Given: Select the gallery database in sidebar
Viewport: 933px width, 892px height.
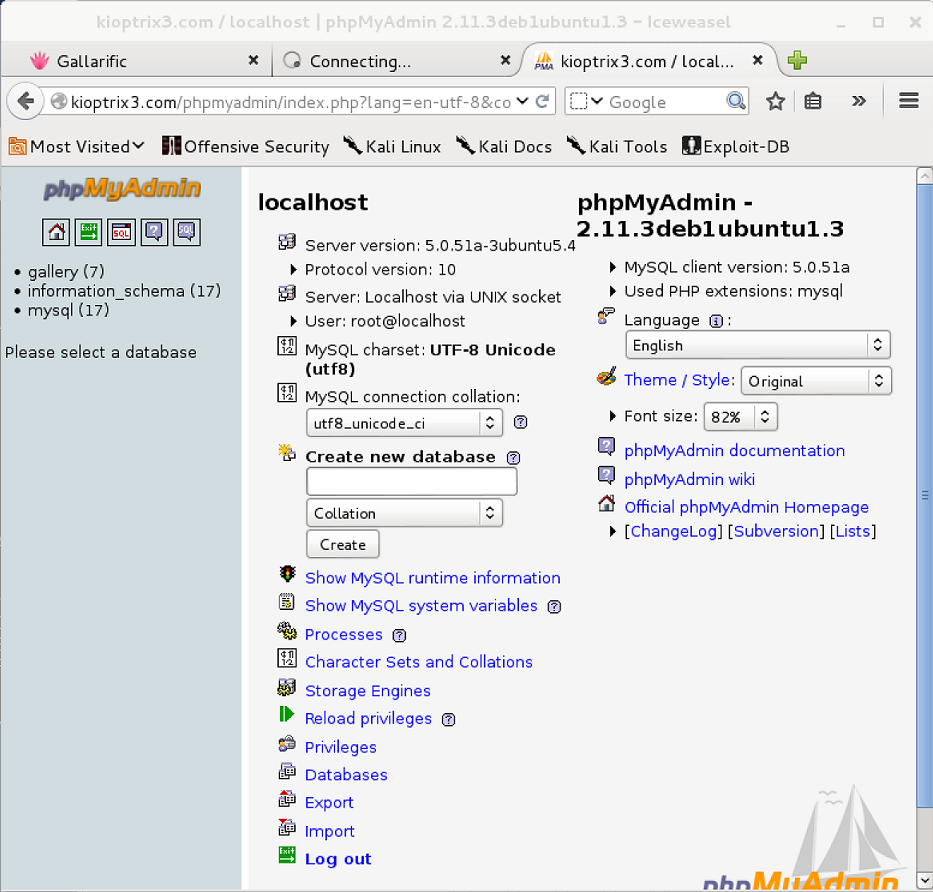Looking at the screenshot, I should tap(66, 272).
